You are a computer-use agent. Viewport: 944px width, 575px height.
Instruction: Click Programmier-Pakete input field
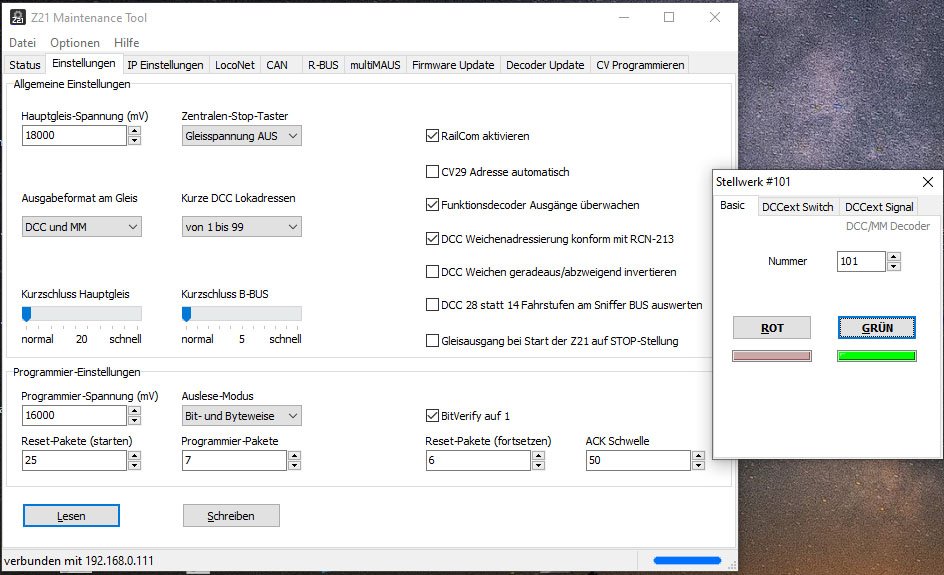pos(234,461)
